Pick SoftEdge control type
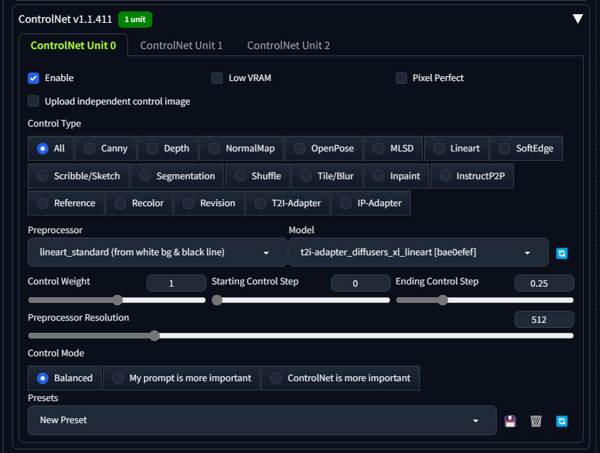Image resolution: width=600 pixels, height=453 pixels. pyautogui.click(x=527, y=148)
